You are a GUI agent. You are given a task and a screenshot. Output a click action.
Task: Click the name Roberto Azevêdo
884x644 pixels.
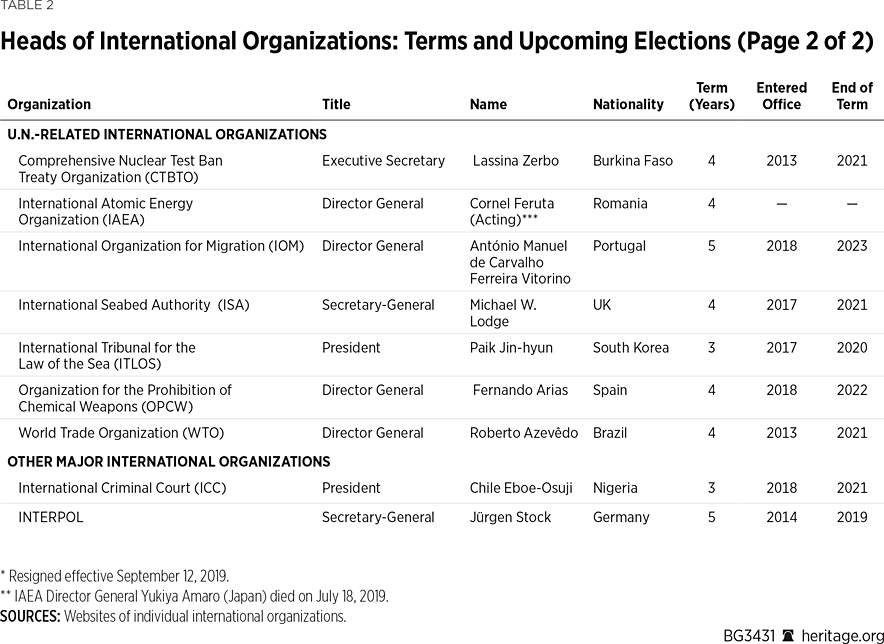coord(524,433)
